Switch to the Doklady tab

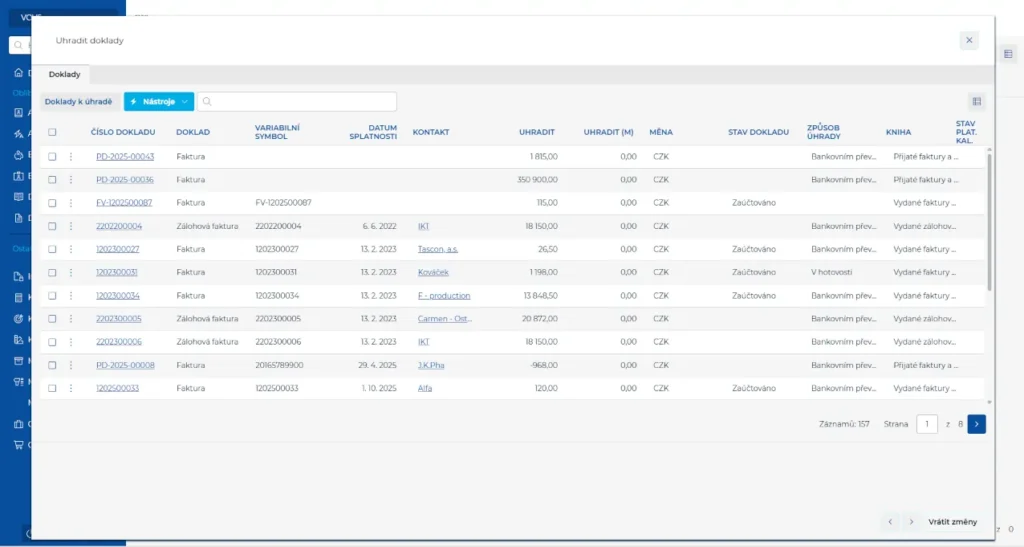65,75
